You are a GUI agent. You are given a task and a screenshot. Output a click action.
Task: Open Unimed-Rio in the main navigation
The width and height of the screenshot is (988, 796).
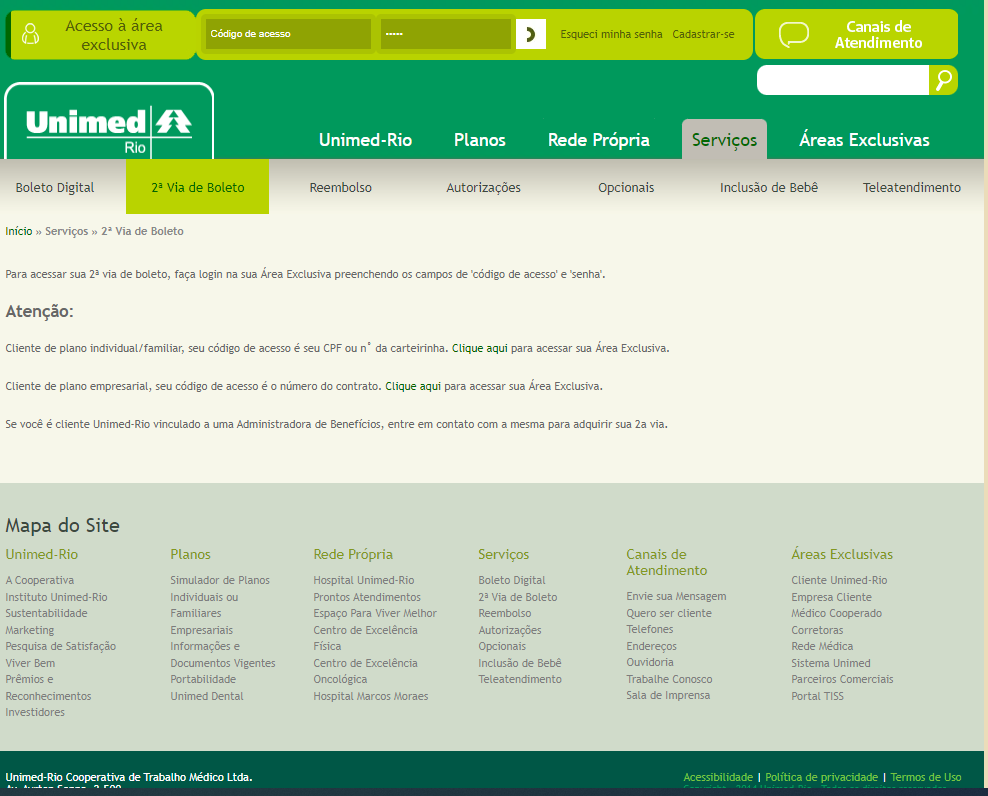(365, 140)
